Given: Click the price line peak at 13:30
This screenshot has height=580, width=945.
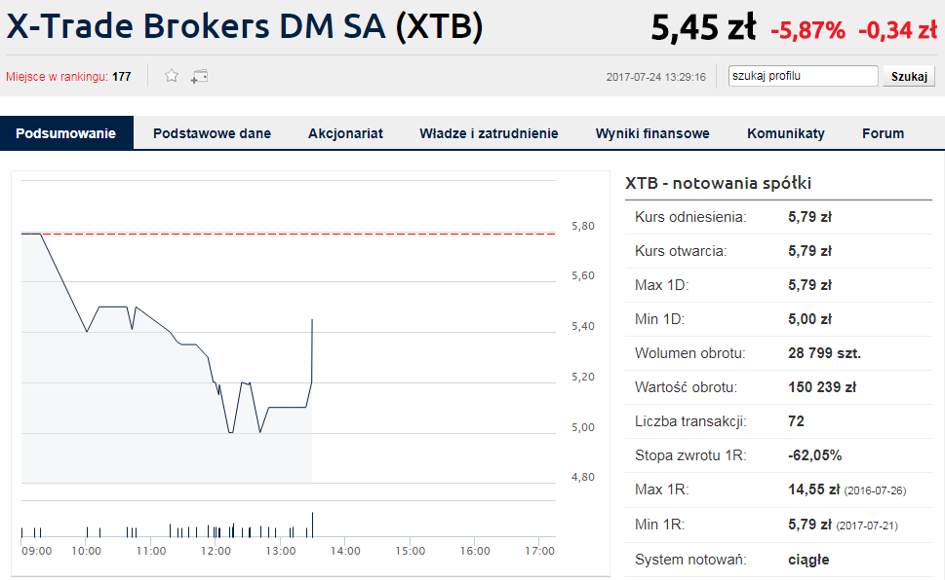Looking at the screenshot, I should 312,320.
